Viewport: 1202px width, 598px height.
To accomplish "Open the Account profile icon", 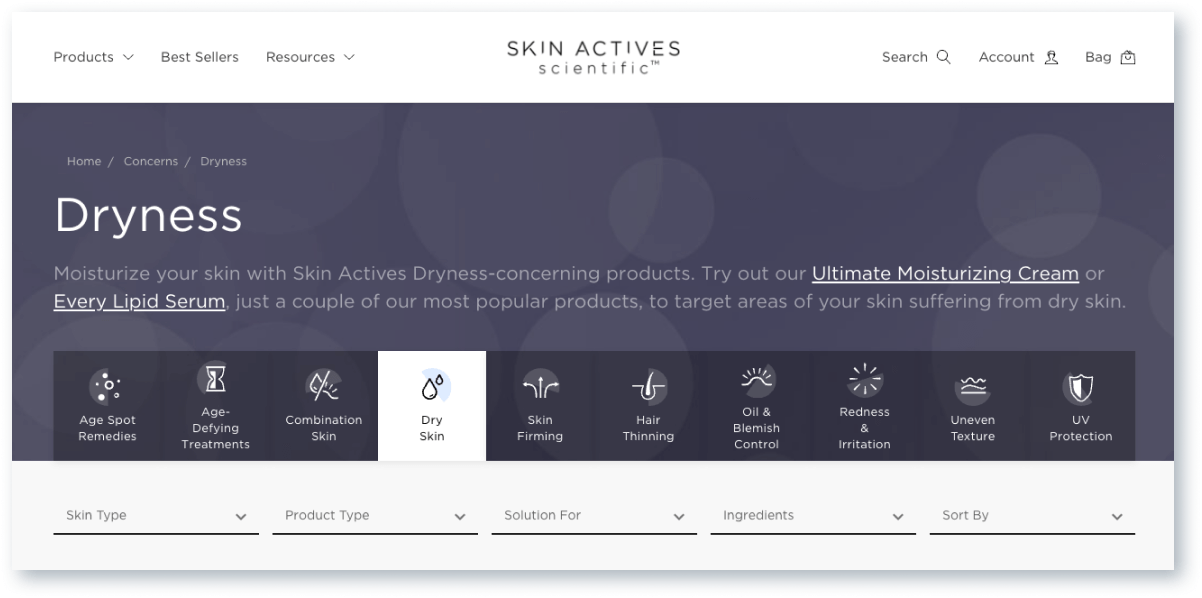I will pos(1051,57).
